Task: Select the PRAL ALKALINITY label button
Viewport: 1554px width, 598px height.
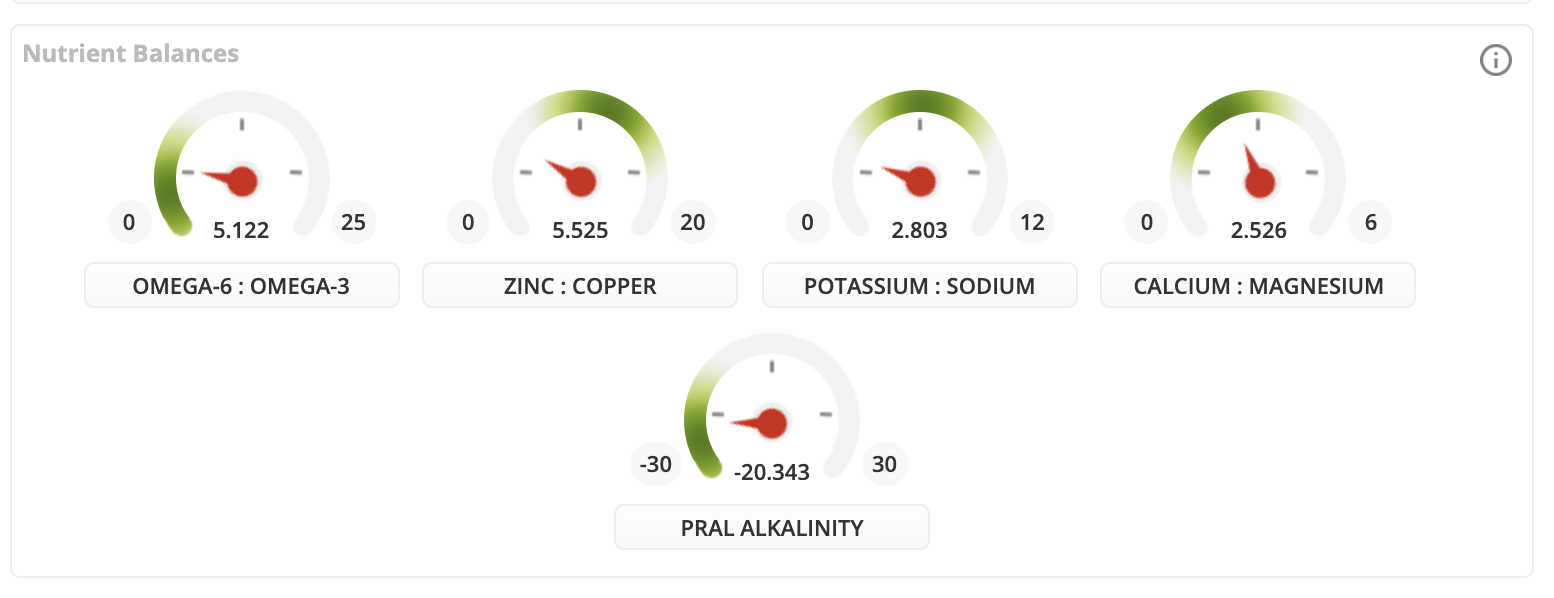Action: click(x=771, y=527)
